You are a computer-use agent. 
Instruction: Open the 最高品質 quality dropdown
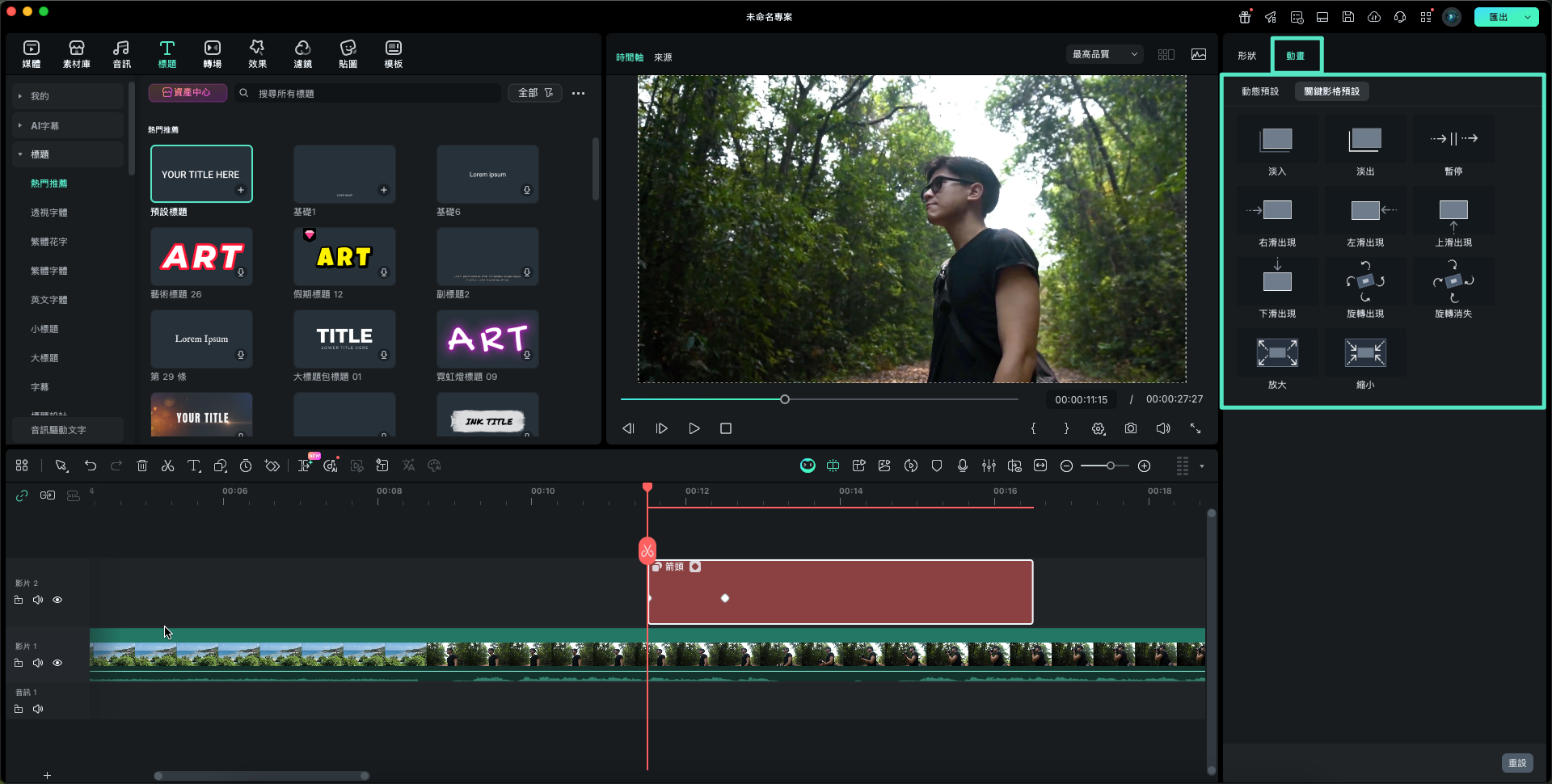click(x=1103, y=54)
